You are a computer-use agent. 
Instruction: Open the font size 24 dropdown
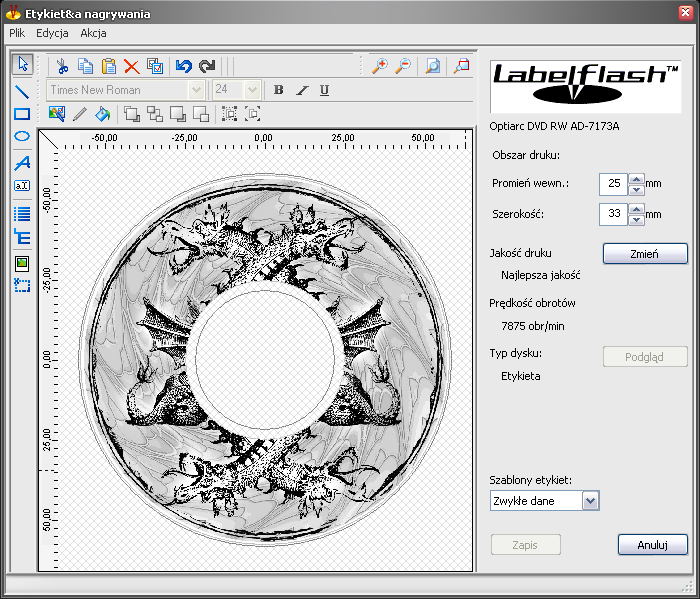pos(252,90)
